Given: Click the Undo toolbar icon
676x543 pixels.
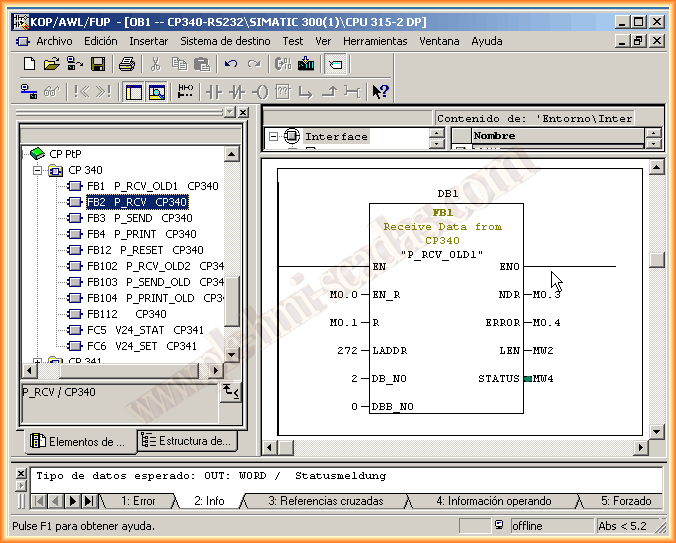Looking at the screenshot, I should (x=231, y=64).
